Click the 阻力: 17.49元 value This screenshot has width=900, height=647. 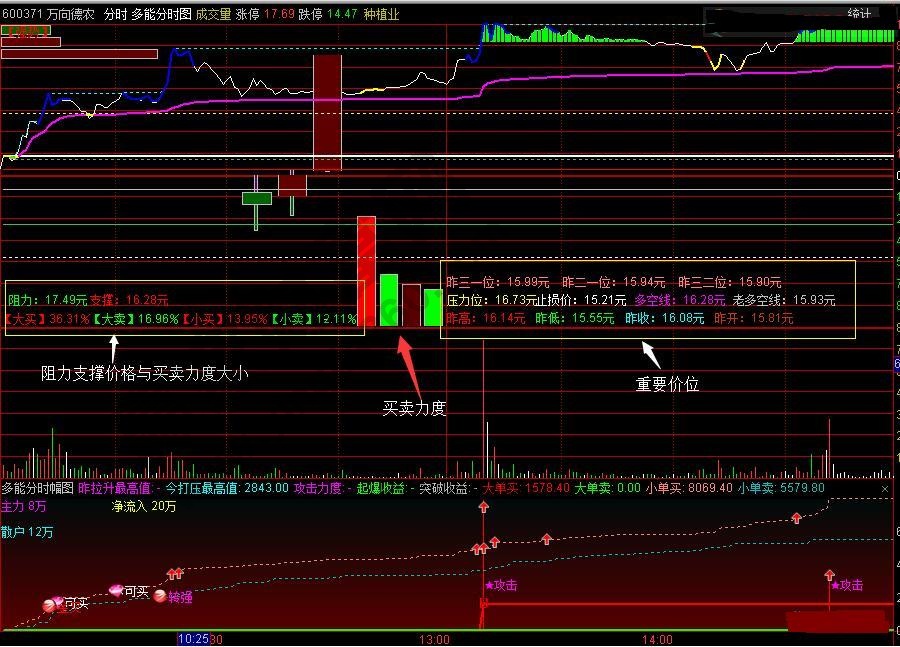48,300
